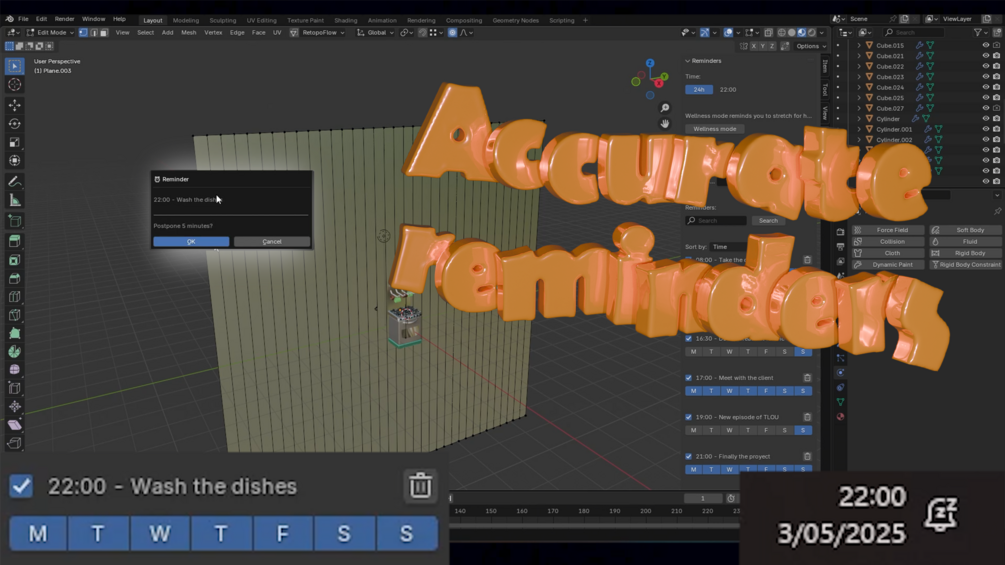Delete the Wash the dishes reminder
This screenshot has width=1005, height=565.
coord(420,486)
